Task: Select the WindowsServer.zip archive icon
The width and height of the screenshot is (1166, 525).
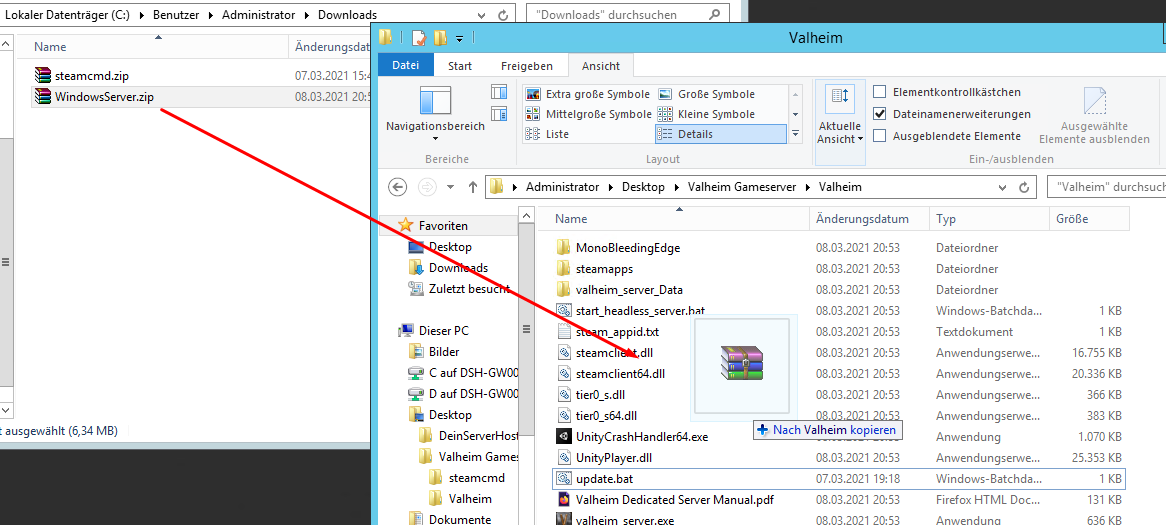Action: tap(42, 97)
